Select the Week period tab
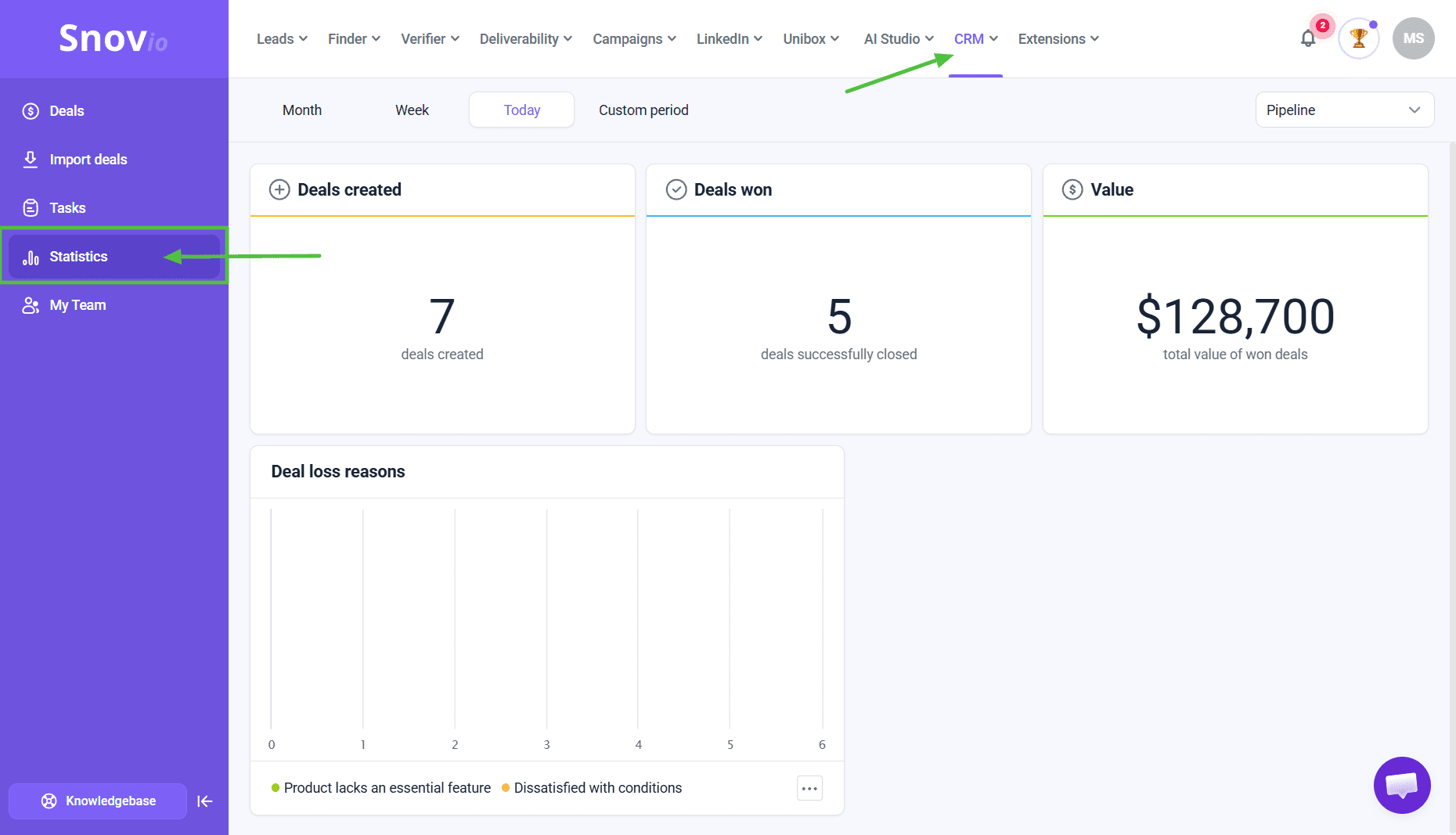Image resolution: width=1456 pixels, height=835 pixels. 412,110
